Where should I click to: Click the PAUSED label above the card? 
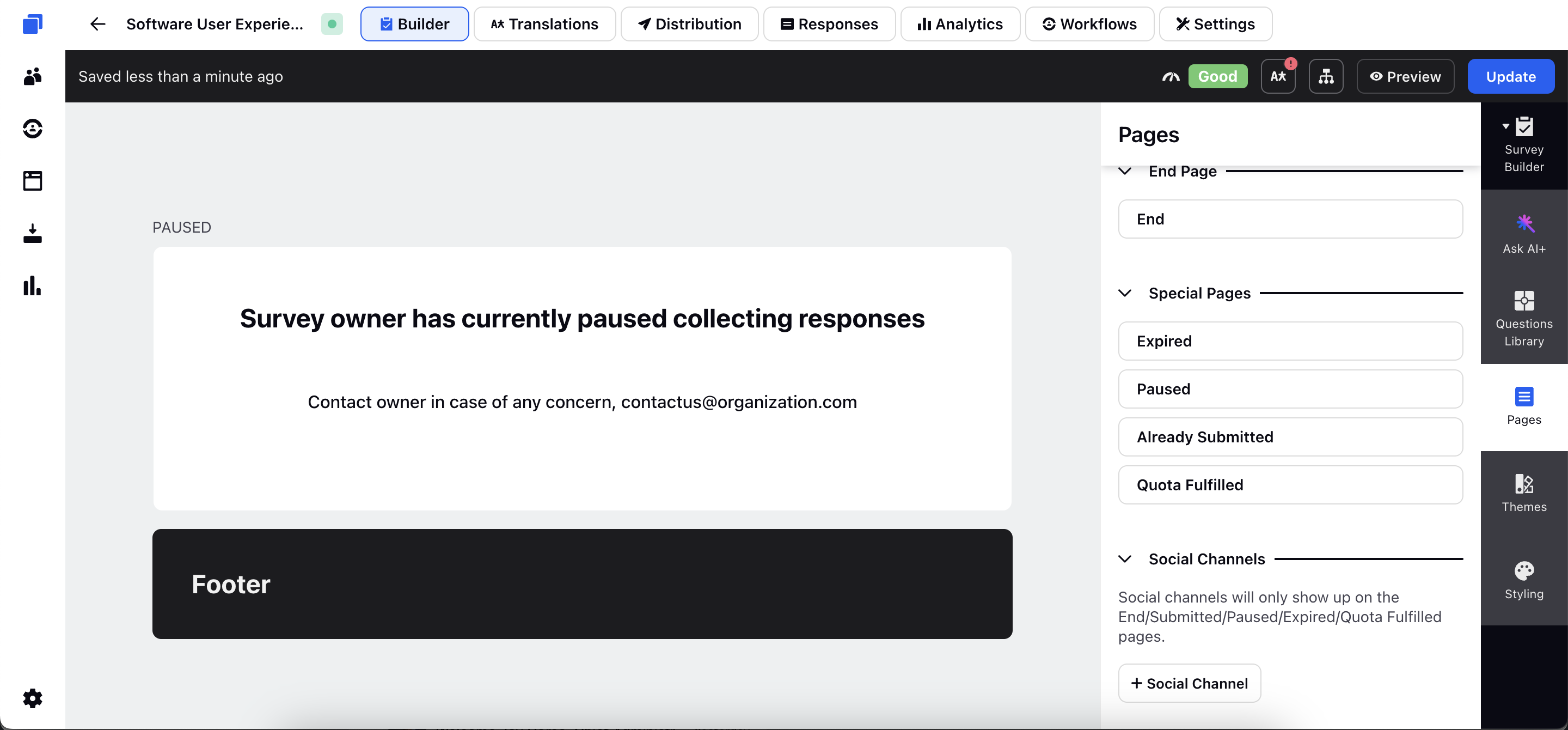pyautogui.click(x=181, y=227)
